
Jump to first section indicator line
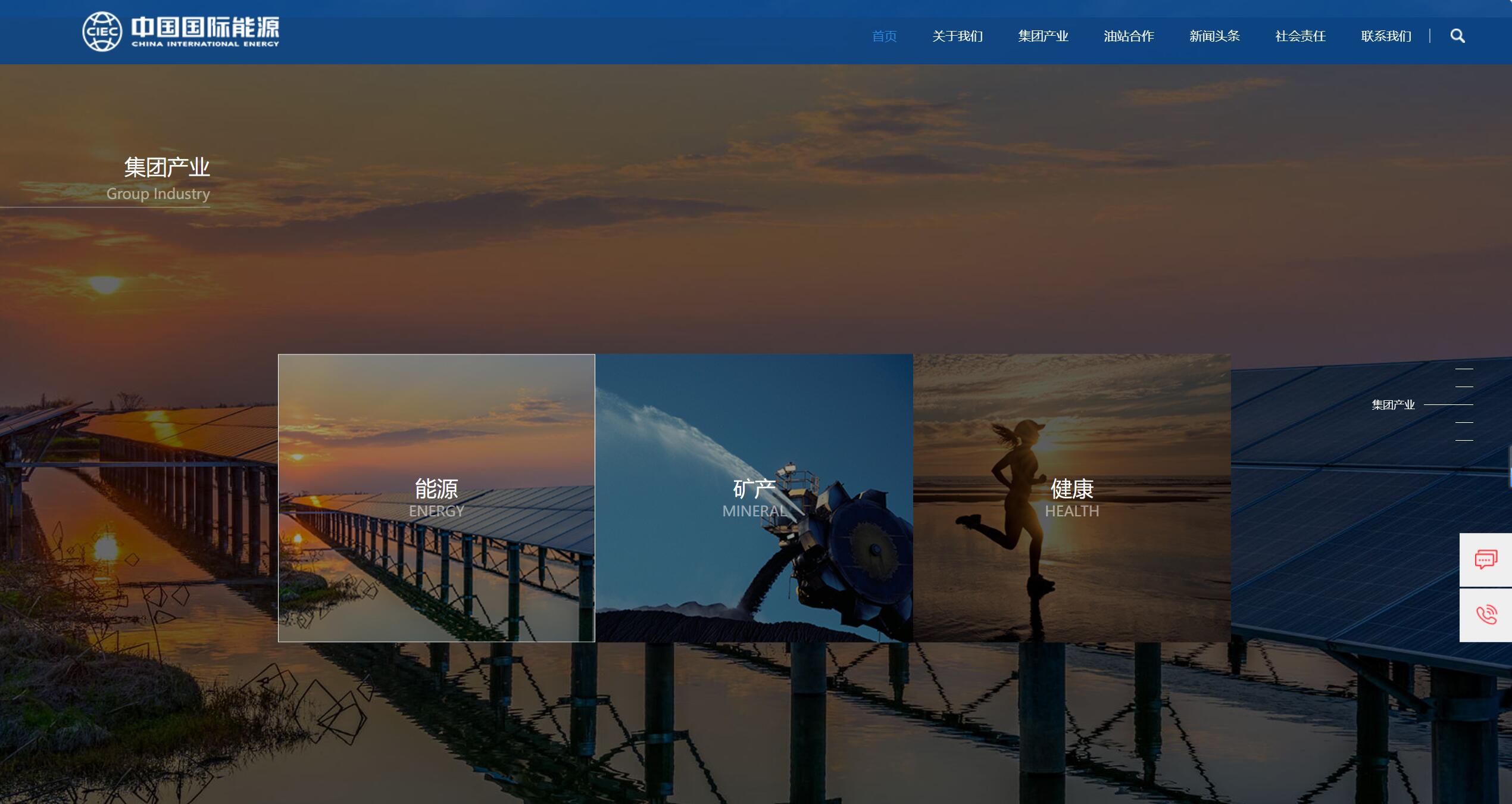[1464, 369]
